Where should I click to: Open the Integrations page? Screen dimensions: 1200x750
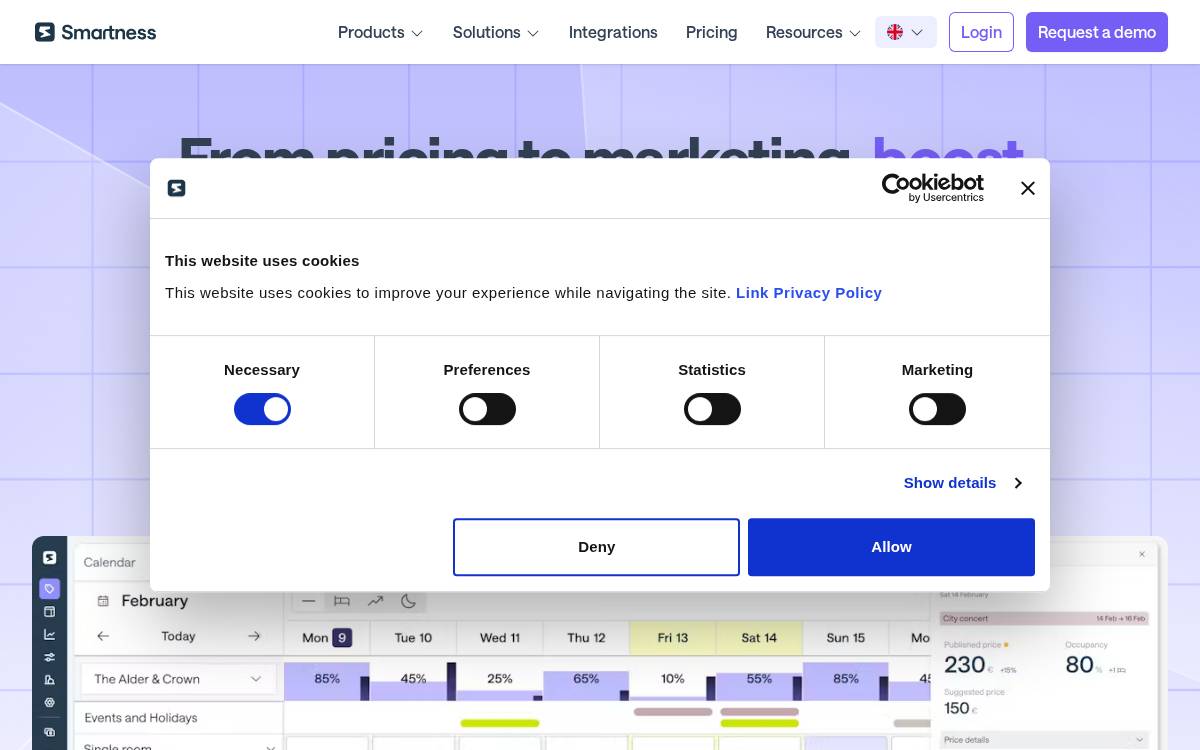[613, 32]
